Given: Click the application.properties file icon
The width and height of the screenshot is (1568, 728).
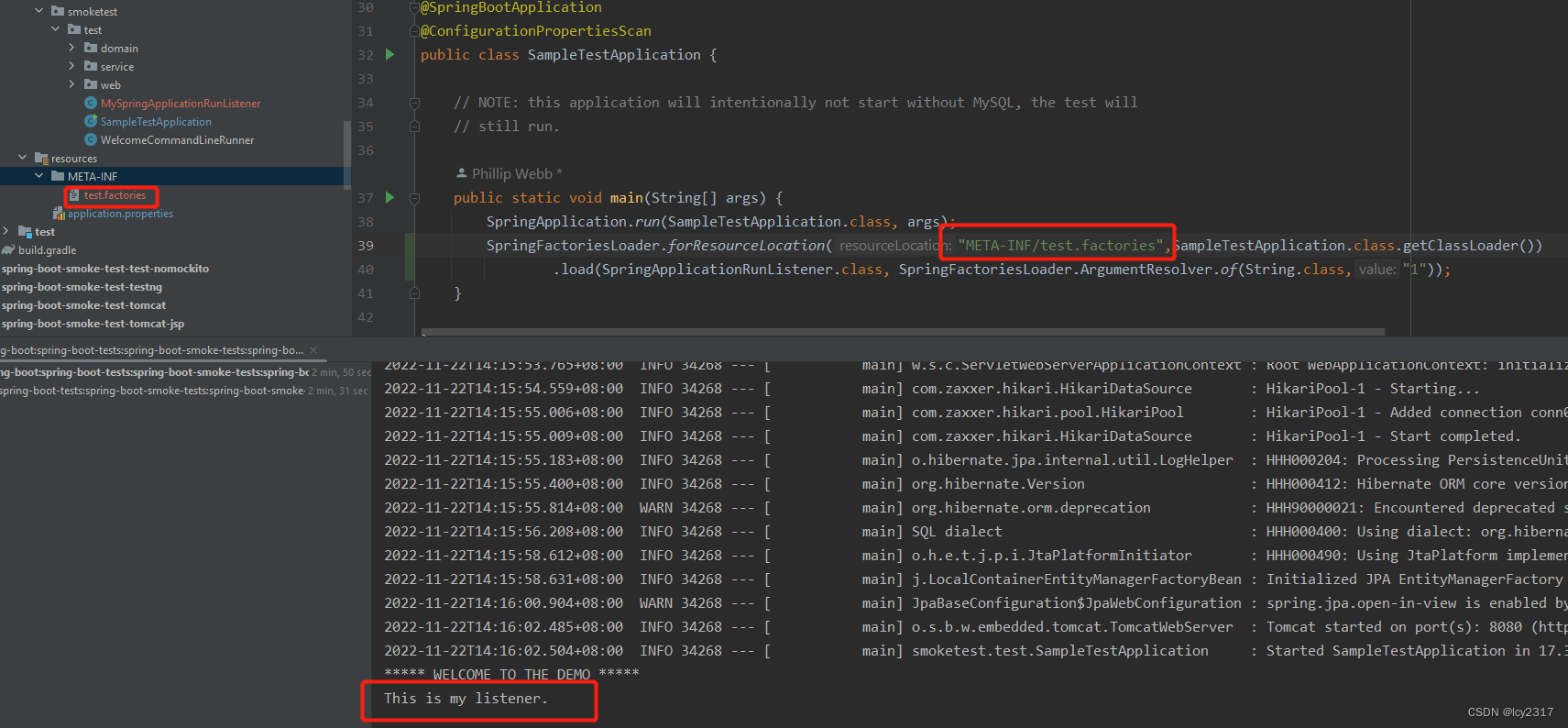Looking at the screenshot, I should tap(59, 213).
